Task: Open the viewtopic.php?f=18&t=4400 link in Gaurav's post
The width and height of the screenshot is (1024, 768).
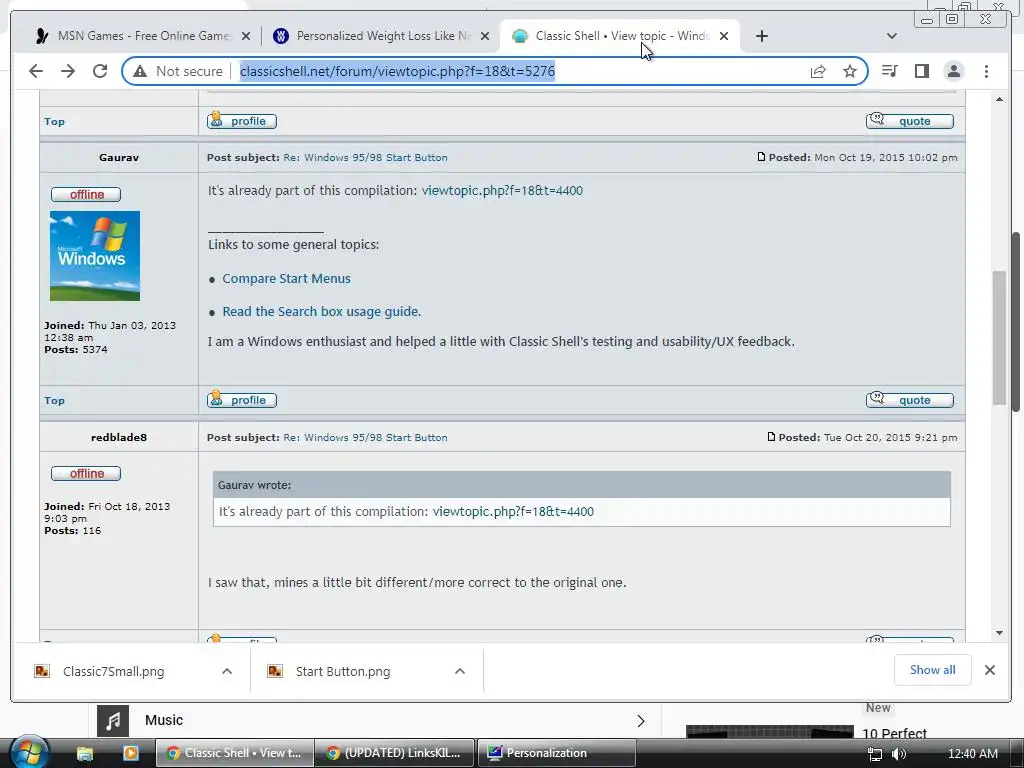Action: pyautogui.click(x=502, y=191)
